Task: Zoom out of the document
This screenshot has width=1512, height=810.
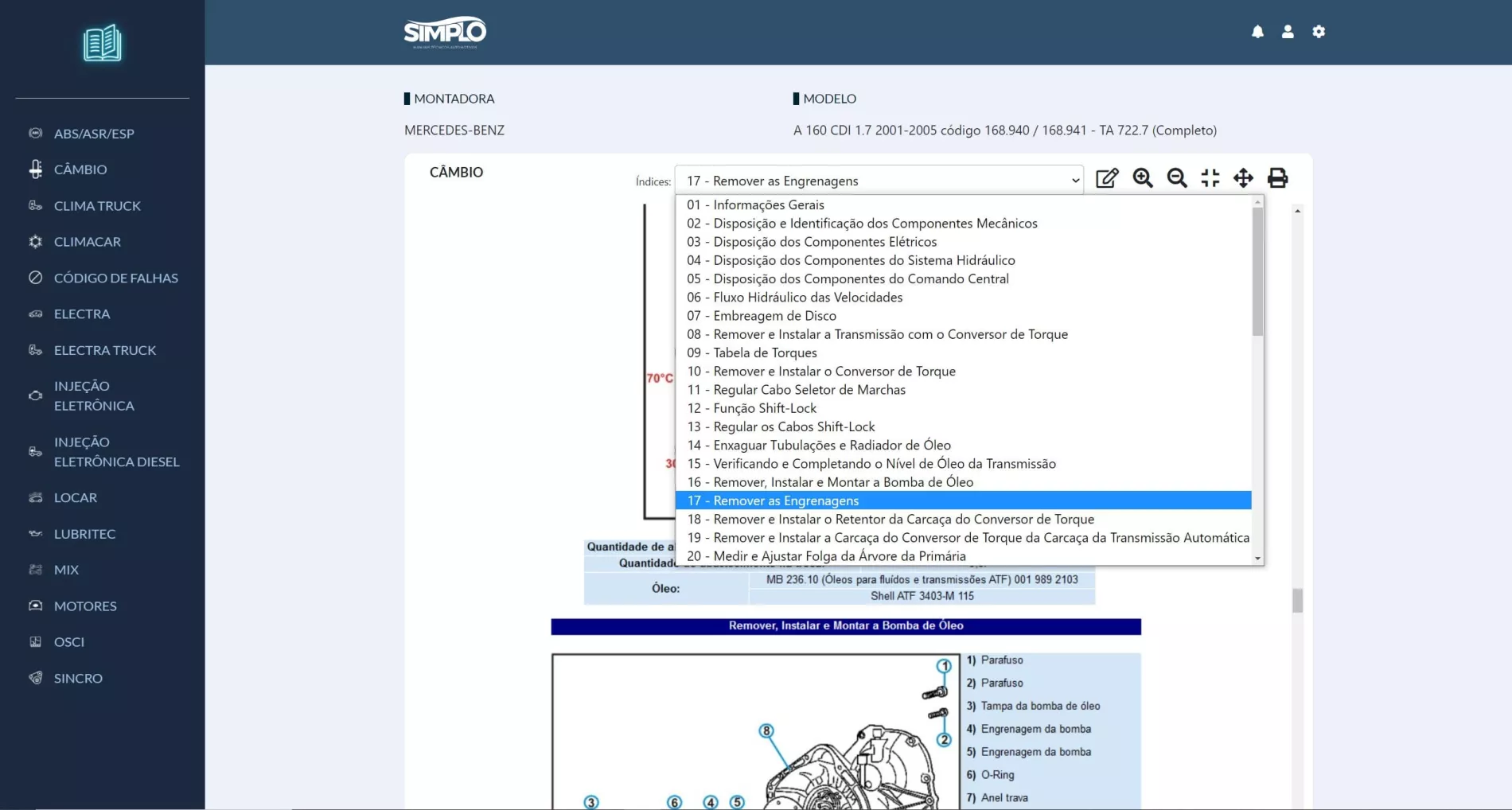Action: pos(1177,178)
